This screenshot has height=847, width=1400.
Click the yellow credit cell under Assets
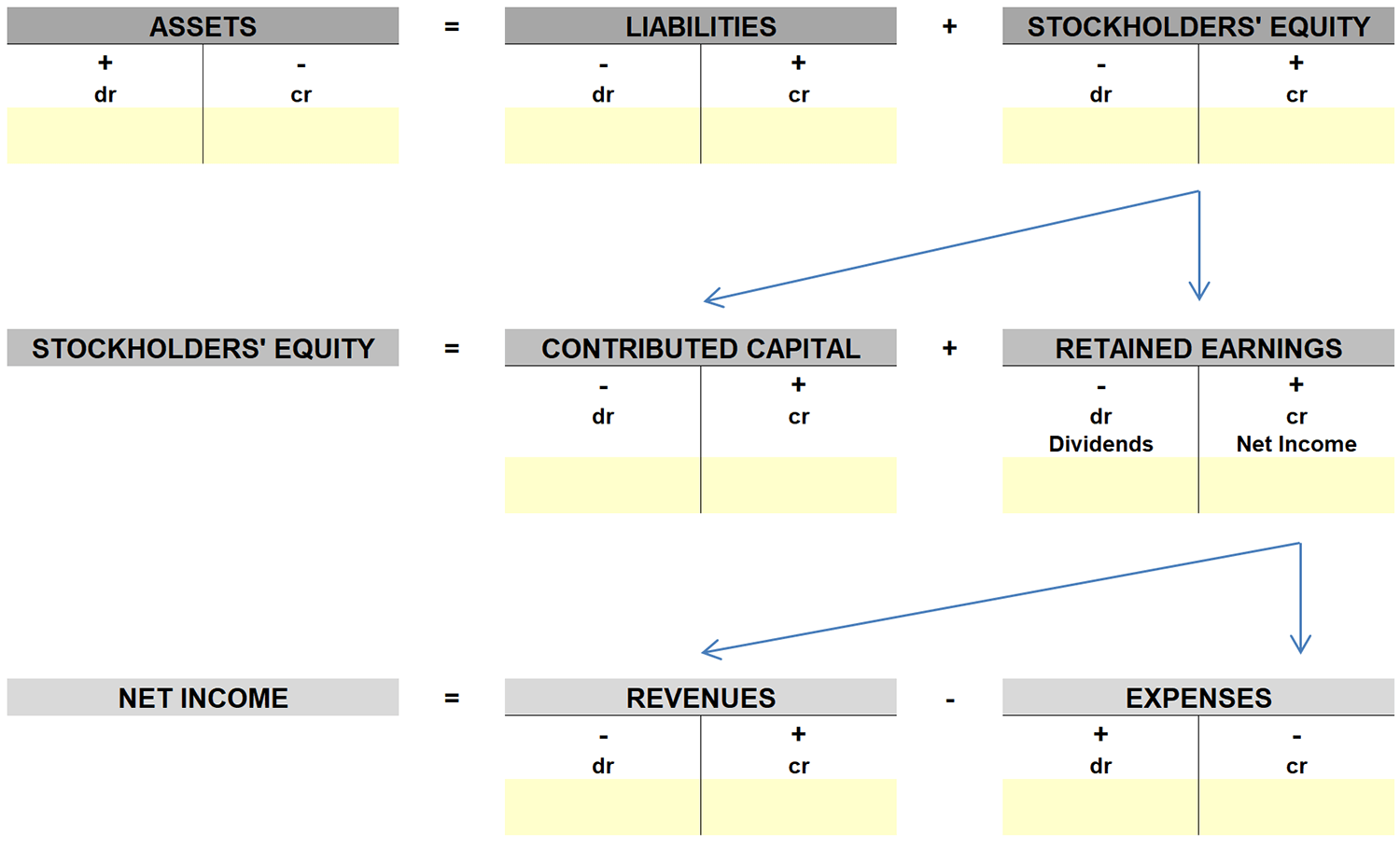pos(301,136)
